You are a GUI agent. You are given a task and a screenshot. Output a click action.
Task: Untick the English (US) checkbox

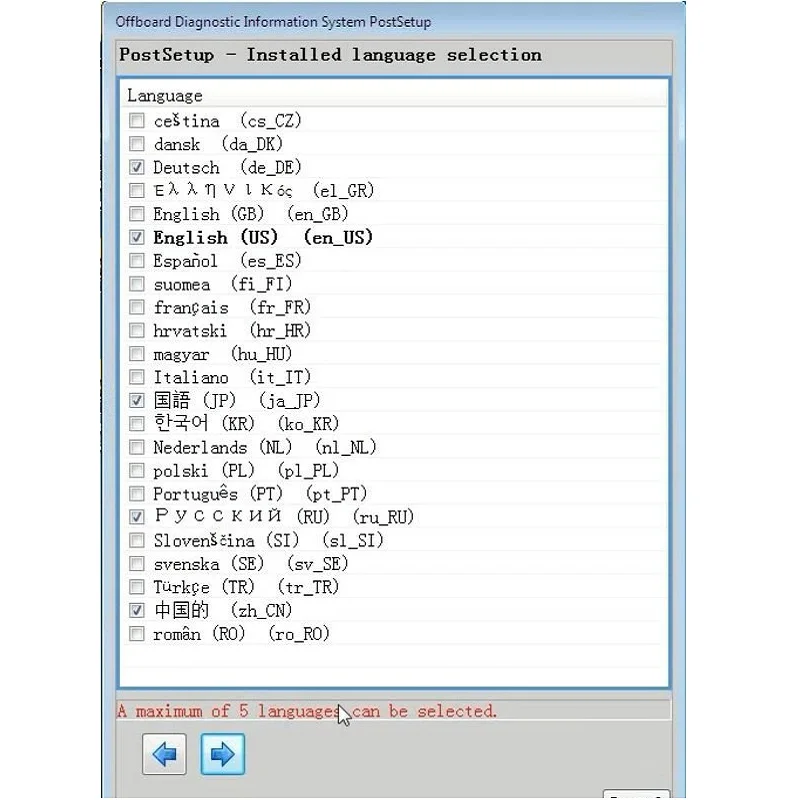[x=137, y=237]
